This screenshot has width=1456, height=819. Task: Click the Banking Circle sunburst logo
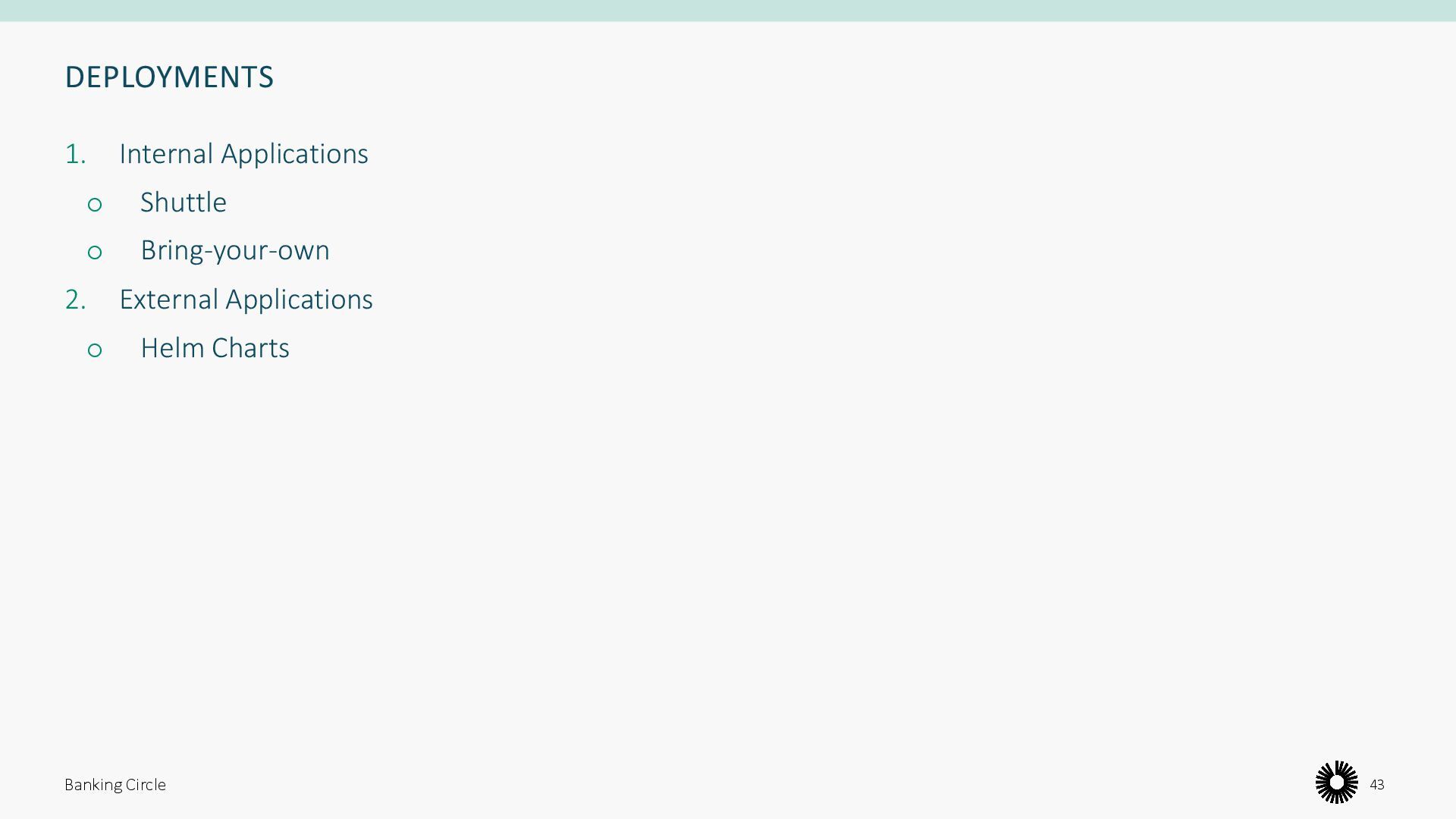coord(1336,782)
